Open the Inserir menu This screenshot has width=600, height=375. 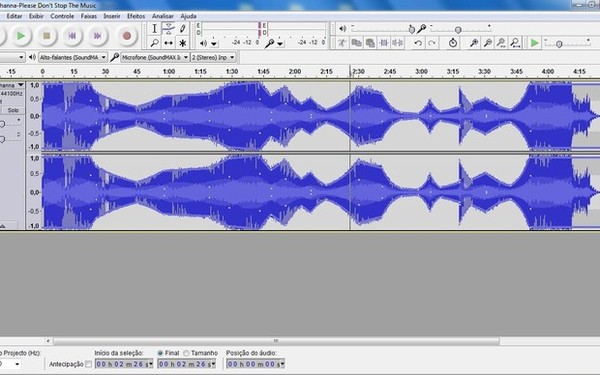pos(112,16)
